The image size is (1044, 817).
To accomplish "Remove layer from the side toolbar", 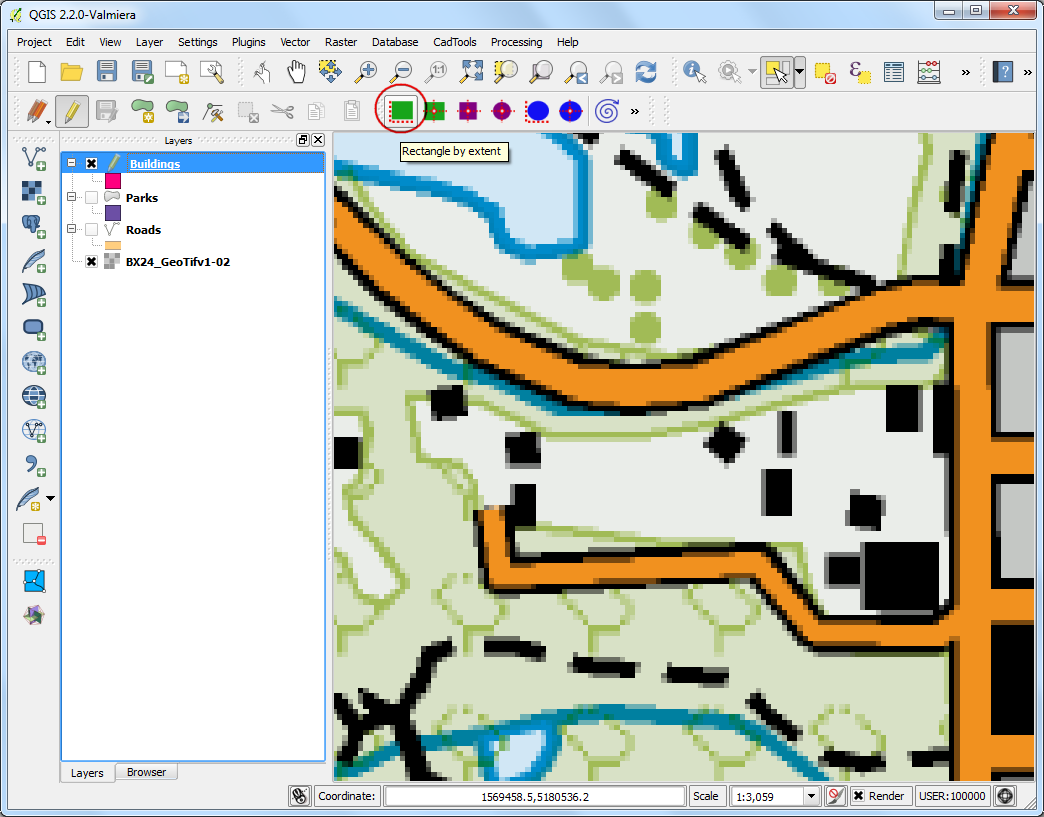I will (x=33, y=534).
